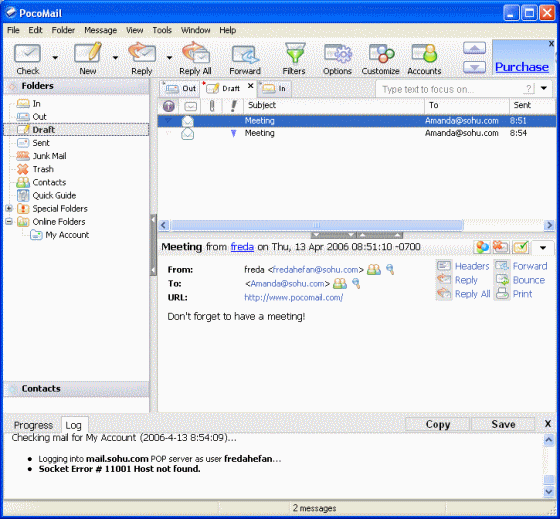Click the Reply All toolbar icon
The image size is (560, 519).
tap(195, 53)
